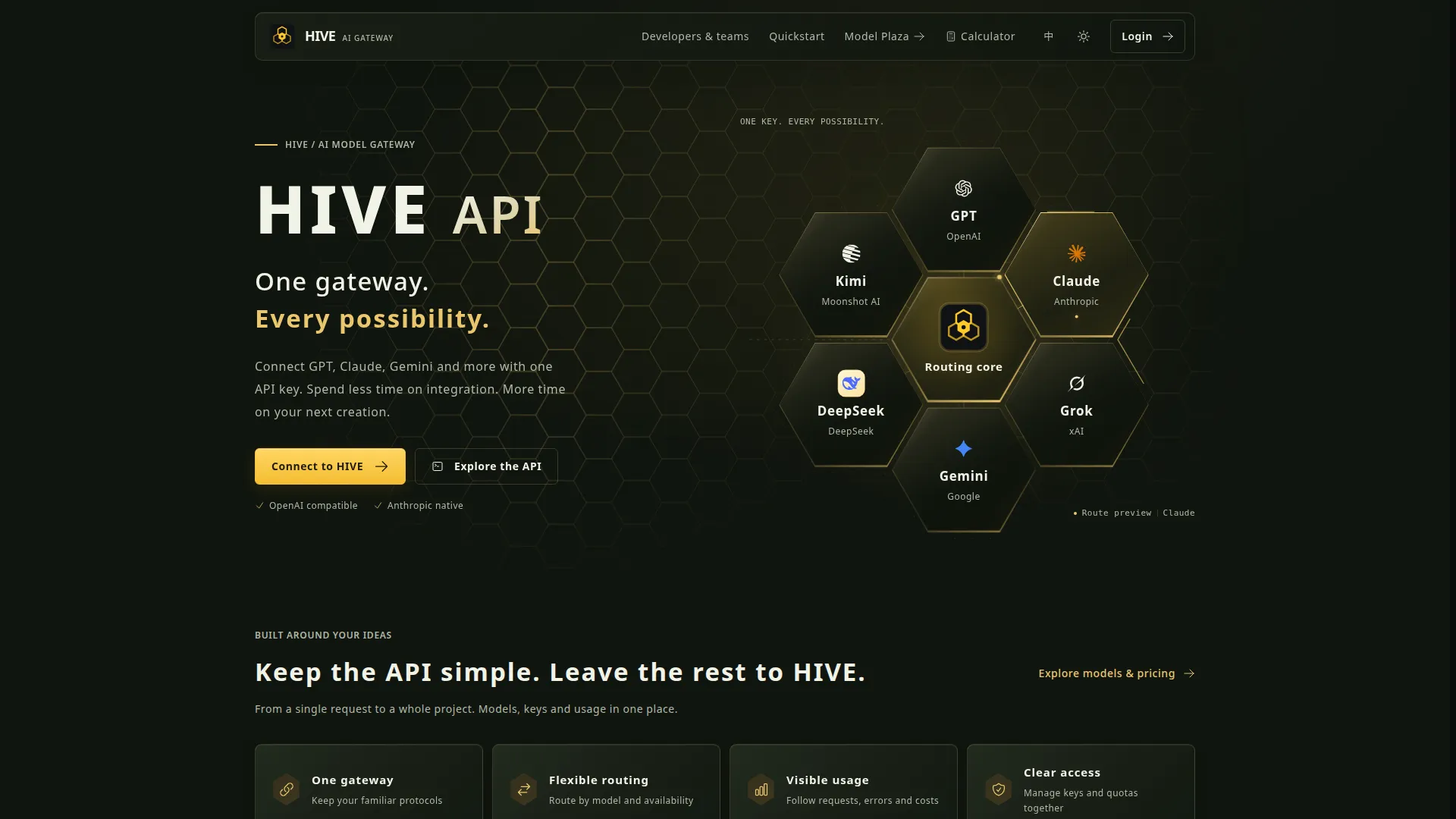Open the Flexible routing feature card

606,782
